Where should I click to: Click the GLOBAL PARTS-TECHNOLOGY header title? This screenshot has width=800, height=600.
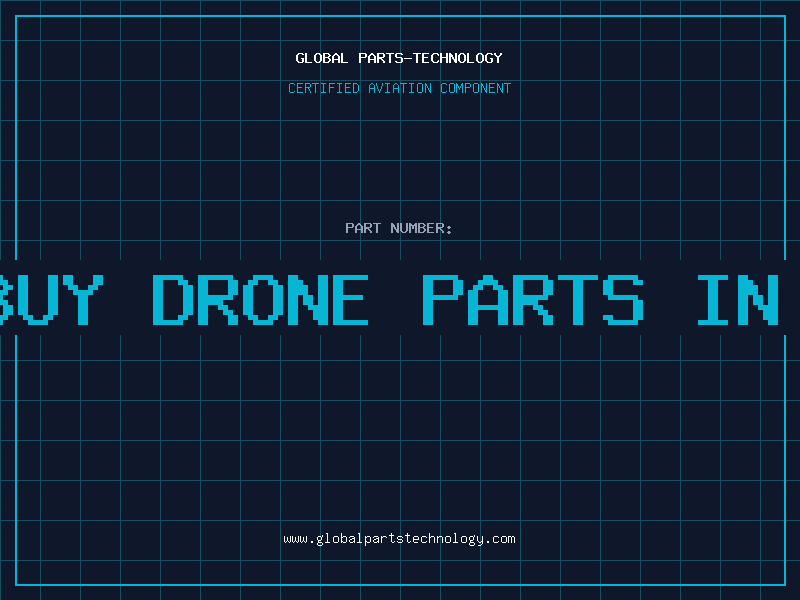pos(399,58)
